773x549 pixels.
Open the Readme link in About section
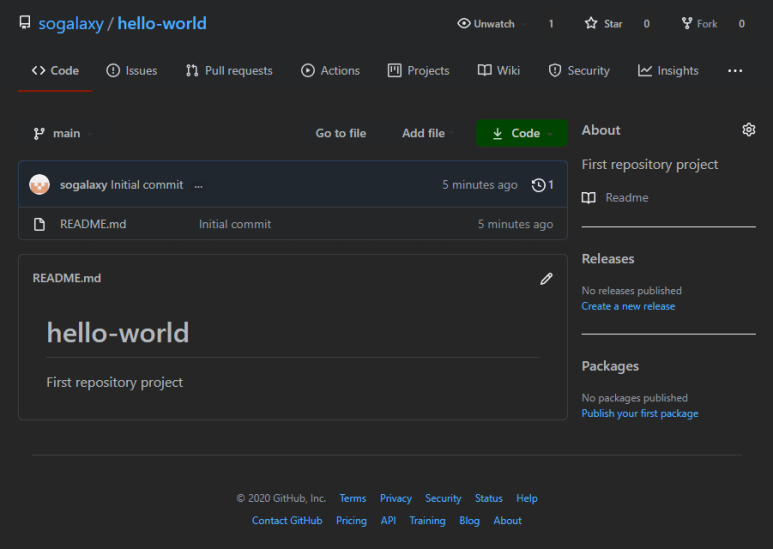point(627,198)
